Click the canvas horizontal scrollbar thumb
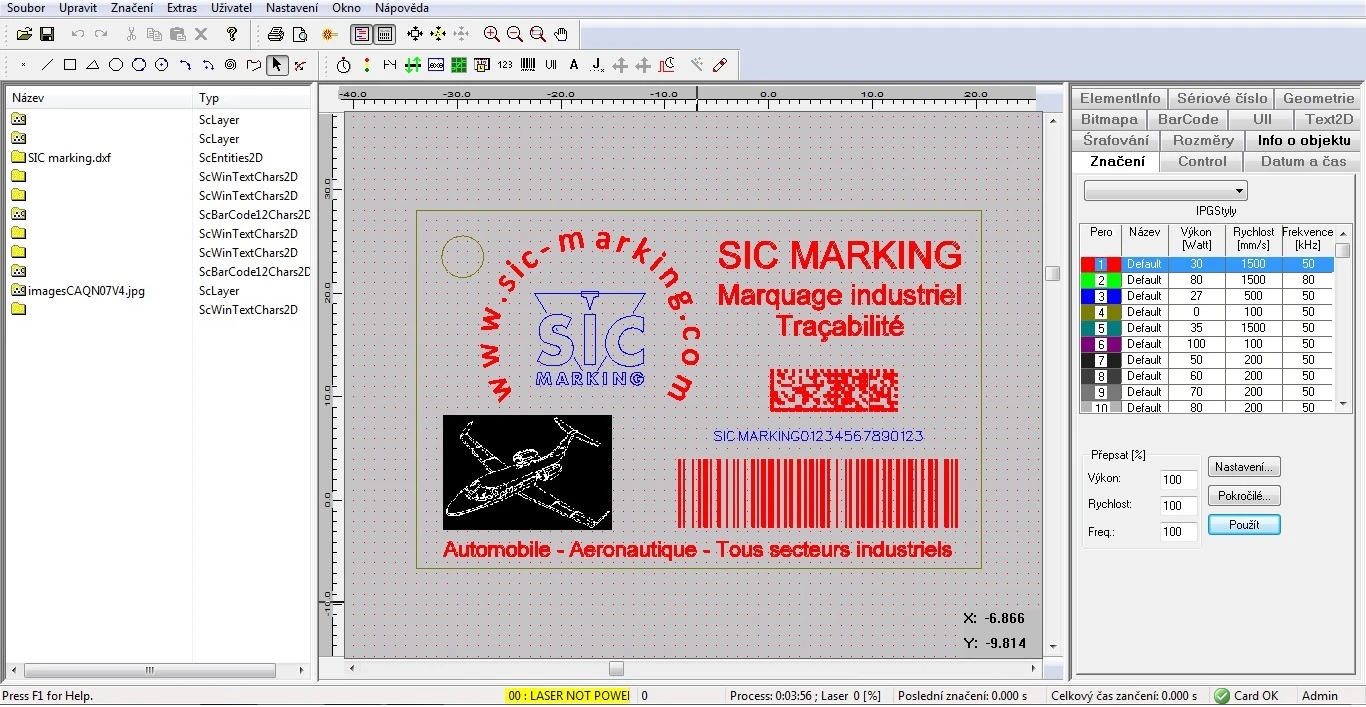This screenshot has width=1366, height=707. pos(616,668)
